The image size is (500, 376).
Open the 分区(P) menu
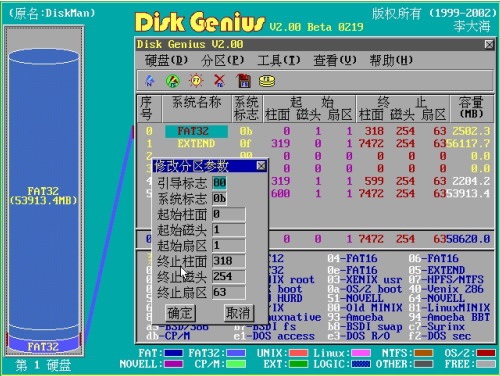pos(223,60)
